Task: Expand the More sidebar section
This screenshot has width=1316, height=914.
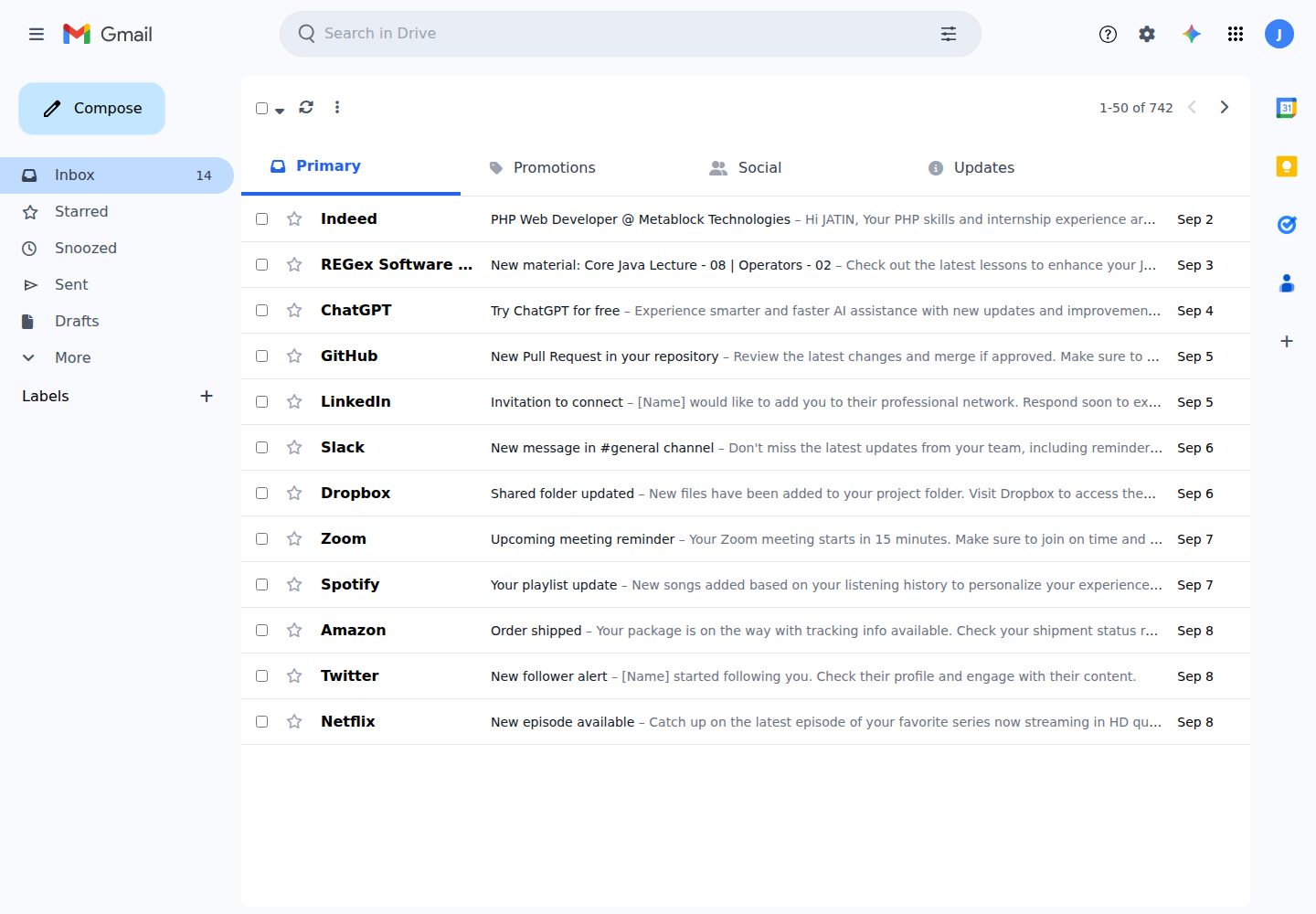Action: coord(117,357)
